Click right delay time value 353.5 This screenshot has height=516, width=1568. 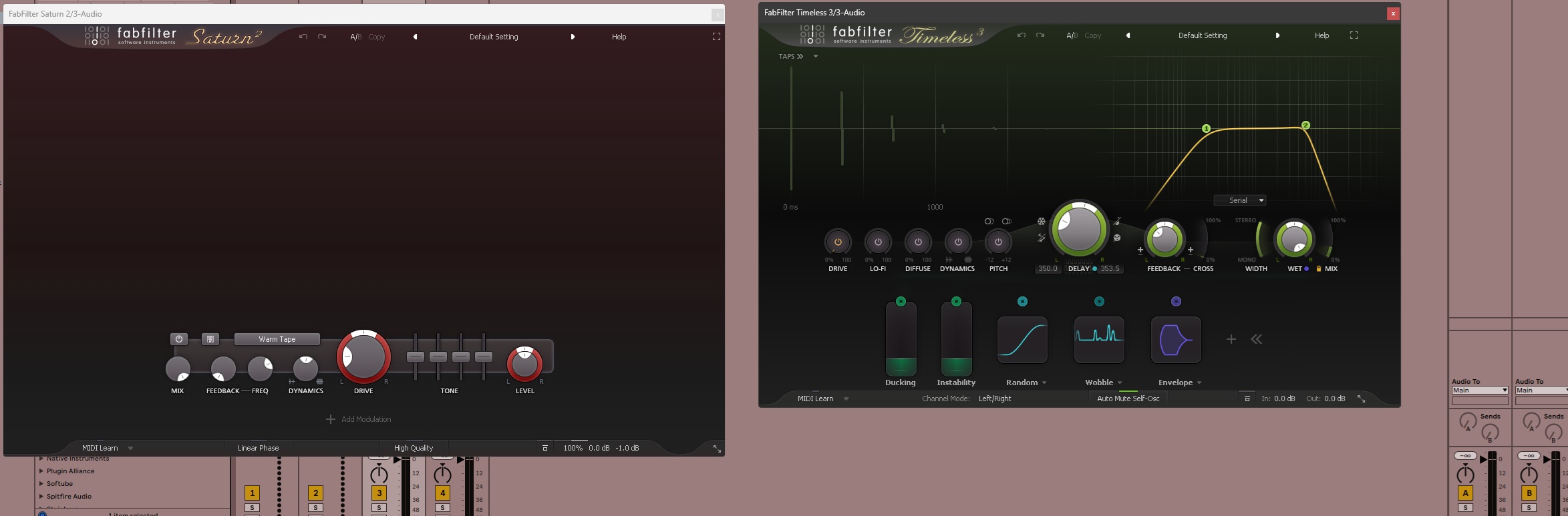(x=1110, y=269)
